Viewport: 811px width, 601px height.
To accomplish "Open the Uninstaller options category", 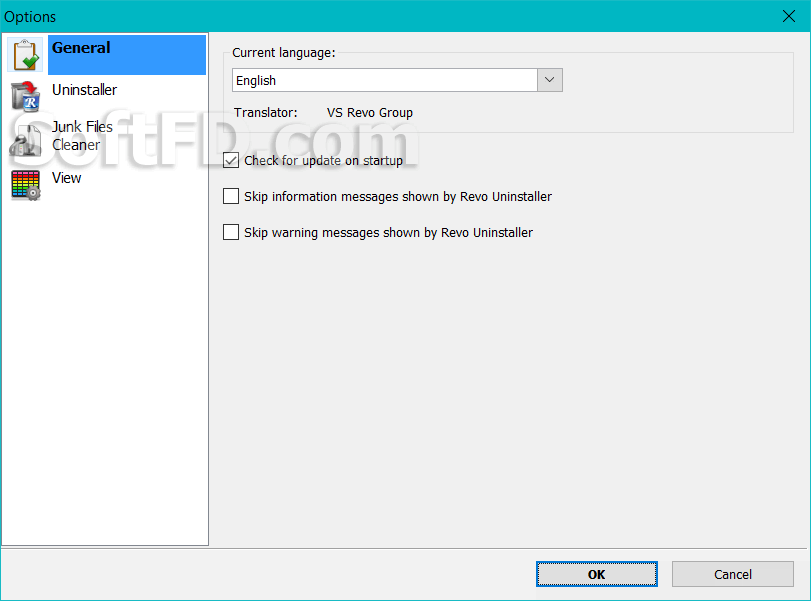I will pyautogui.click(x=85, y=90).
